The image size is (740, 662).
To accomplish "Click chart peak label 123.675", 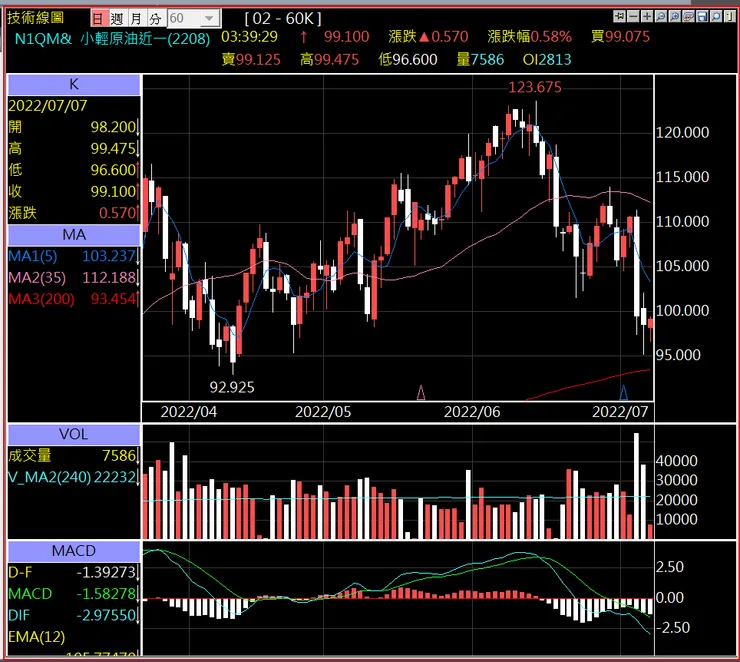I will [x=535, y=87].
